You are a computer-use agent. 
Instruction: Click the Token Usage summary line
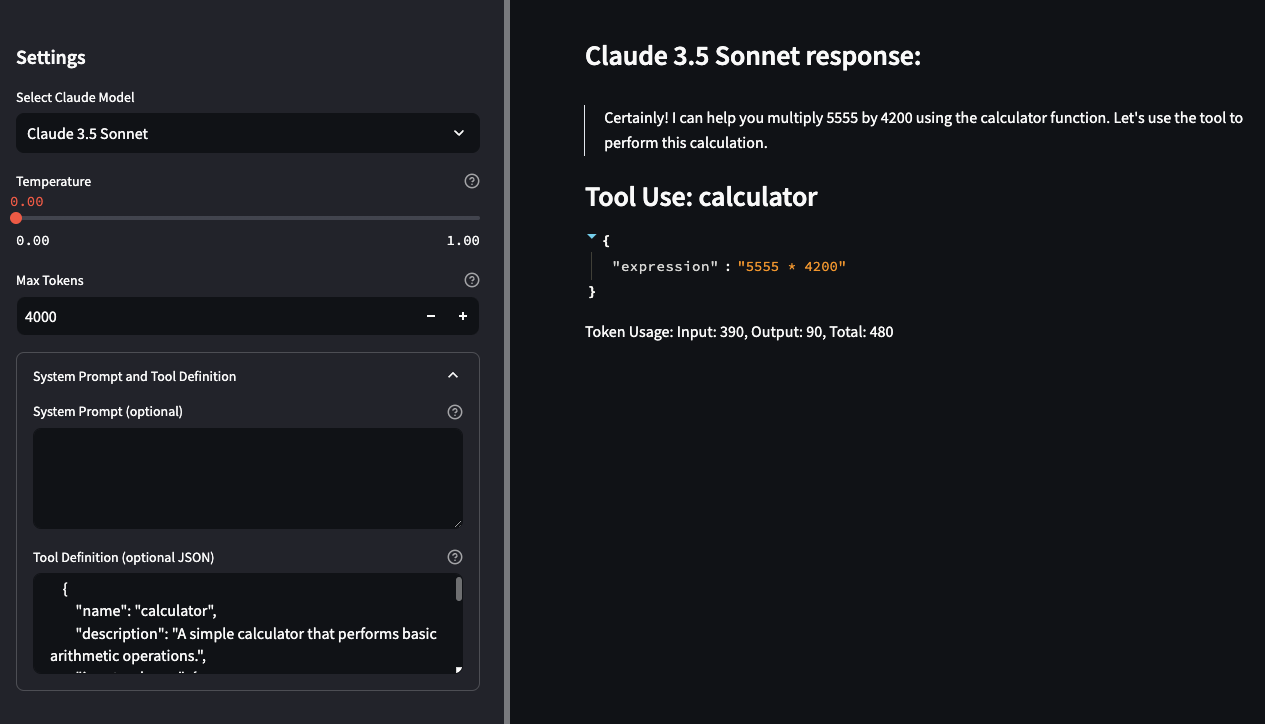[x=739, y=331]
